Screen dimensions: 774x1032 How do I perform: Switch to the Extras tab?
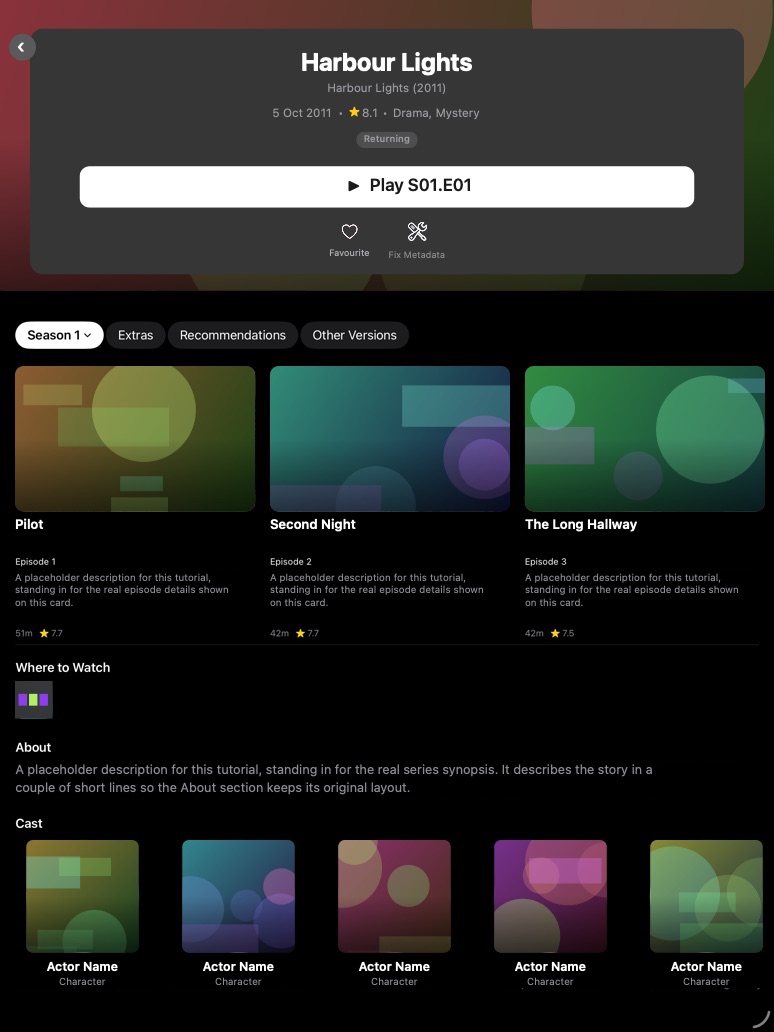tap(136, 335)
